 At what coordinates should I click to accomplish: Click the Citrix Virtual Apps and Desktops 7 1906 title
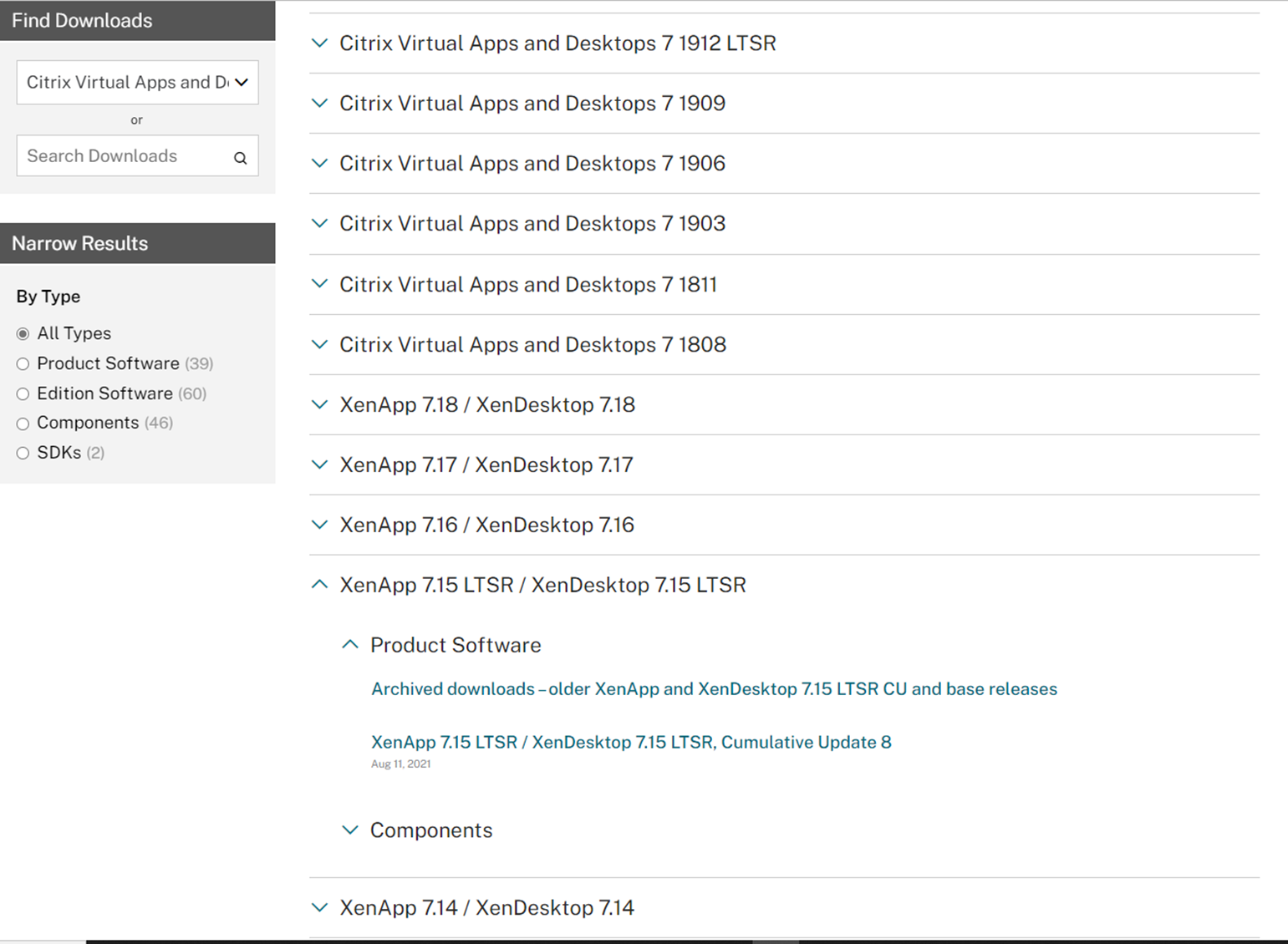[x=532, y=163]
